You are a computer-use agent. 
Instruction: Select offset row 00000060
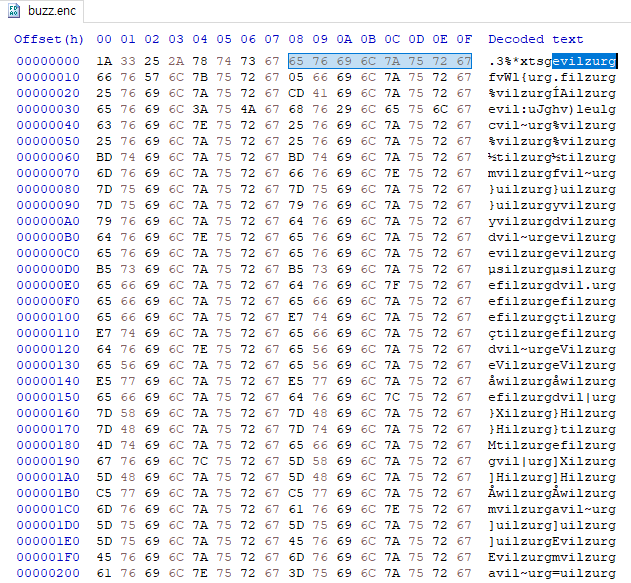pyautogui.click(x=48, y=157)
